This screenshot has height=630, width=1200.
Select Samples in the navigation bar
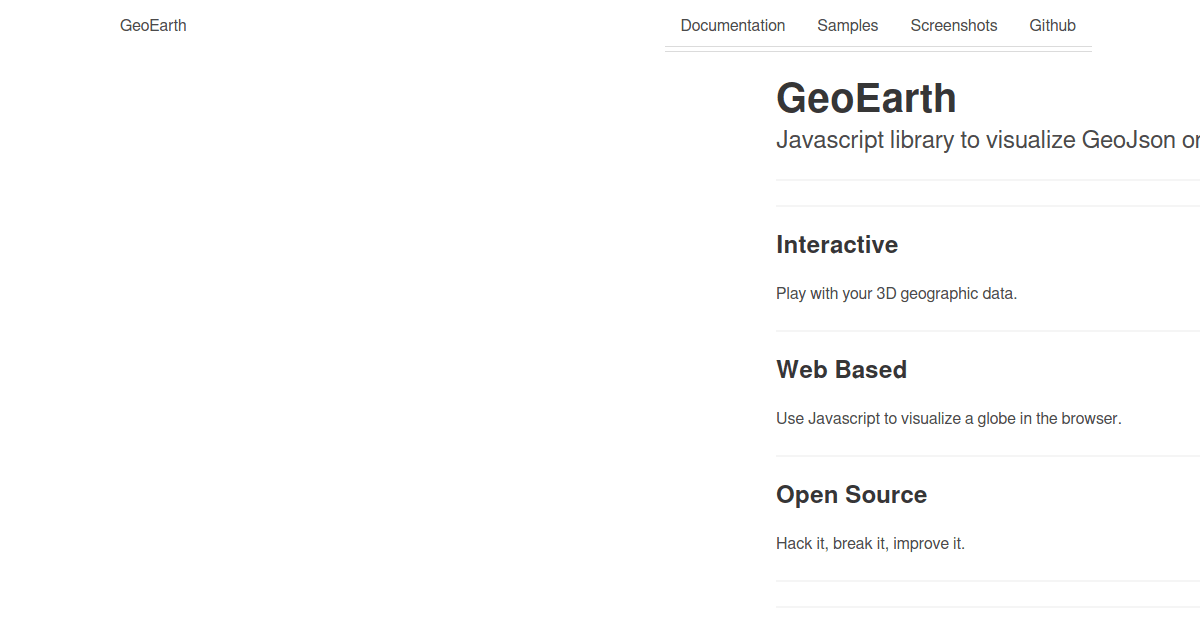click(847, 25)
